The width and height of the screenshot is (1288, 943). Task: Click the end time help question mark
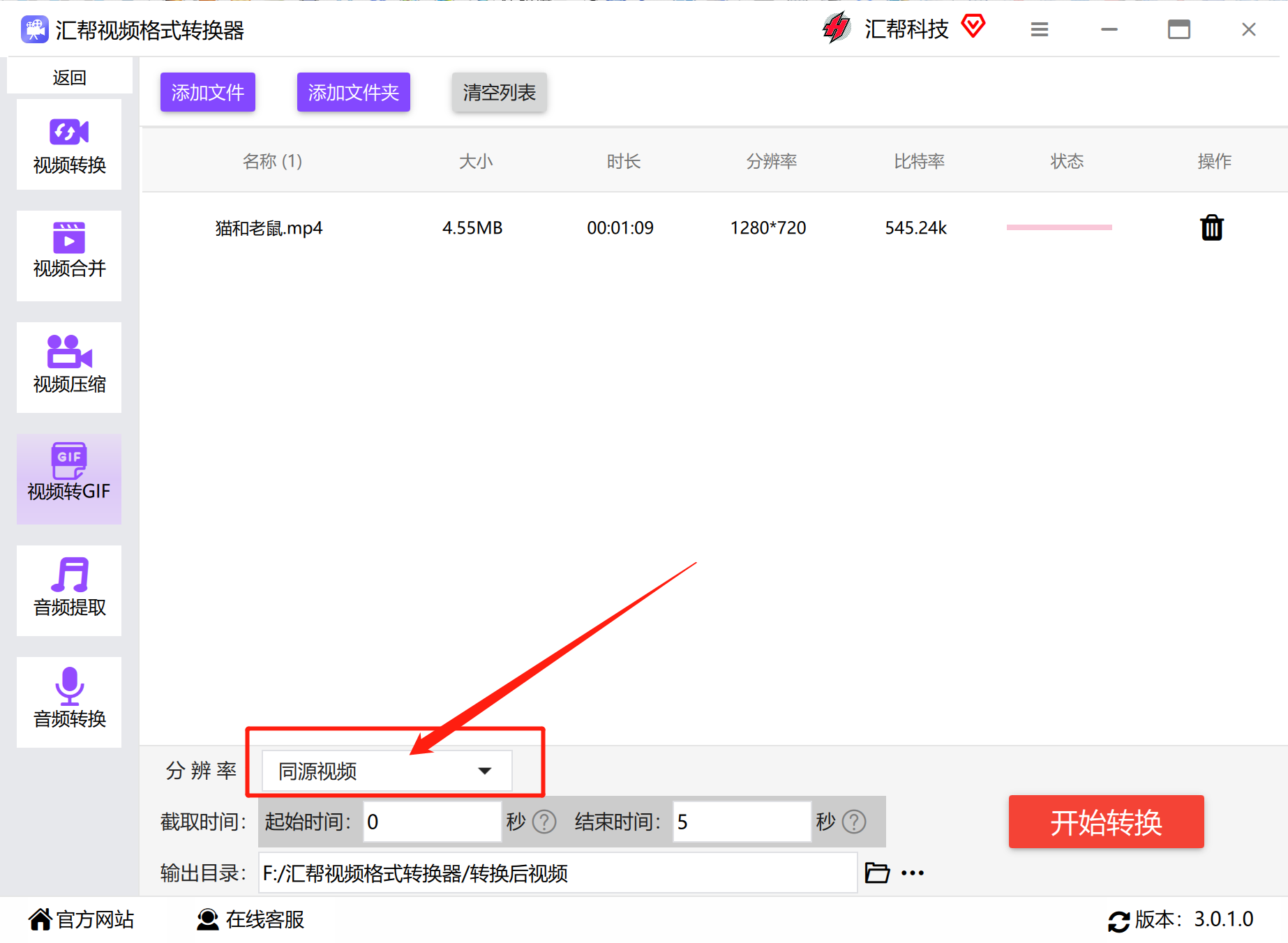pos(854,822)
